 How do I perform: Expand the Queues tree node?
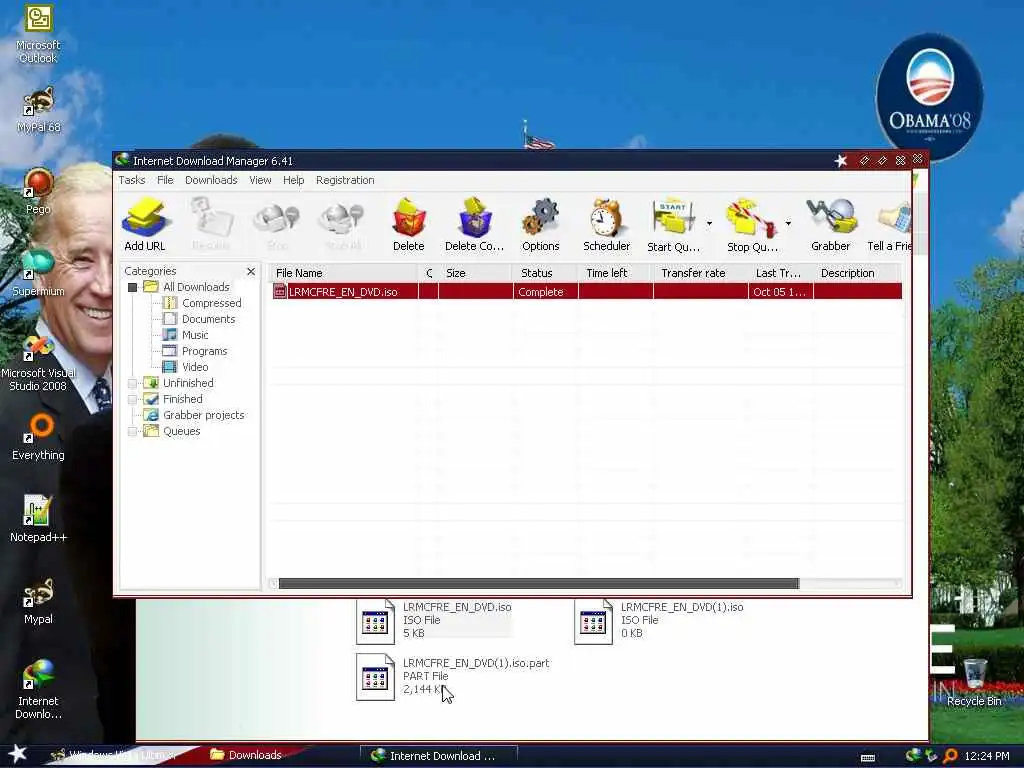point(133,431)
